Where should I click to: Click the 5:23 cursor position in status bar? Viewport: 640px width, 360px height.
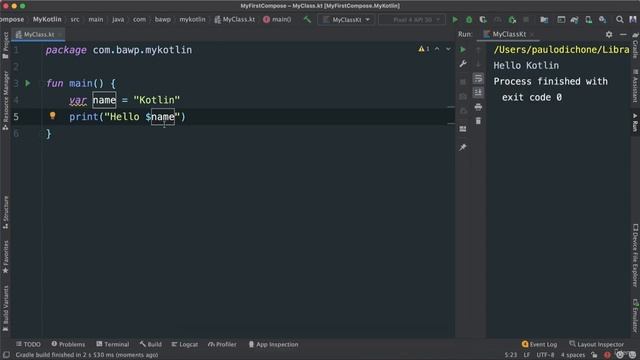click(510, 355)
